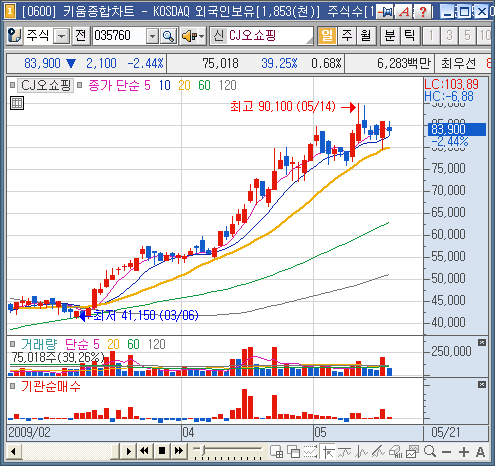495x466 pixels.
Task: Click the 신 button beside stock name
Action: click(x=218, y=36)
